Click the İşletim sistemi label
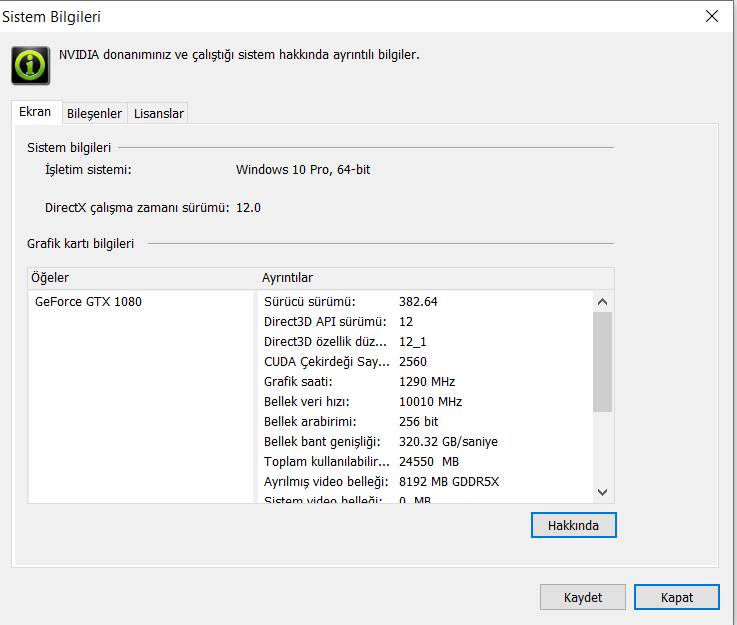The width and height of the screenshot is (737, 625). pyautogui.click(x=88, y=170)
